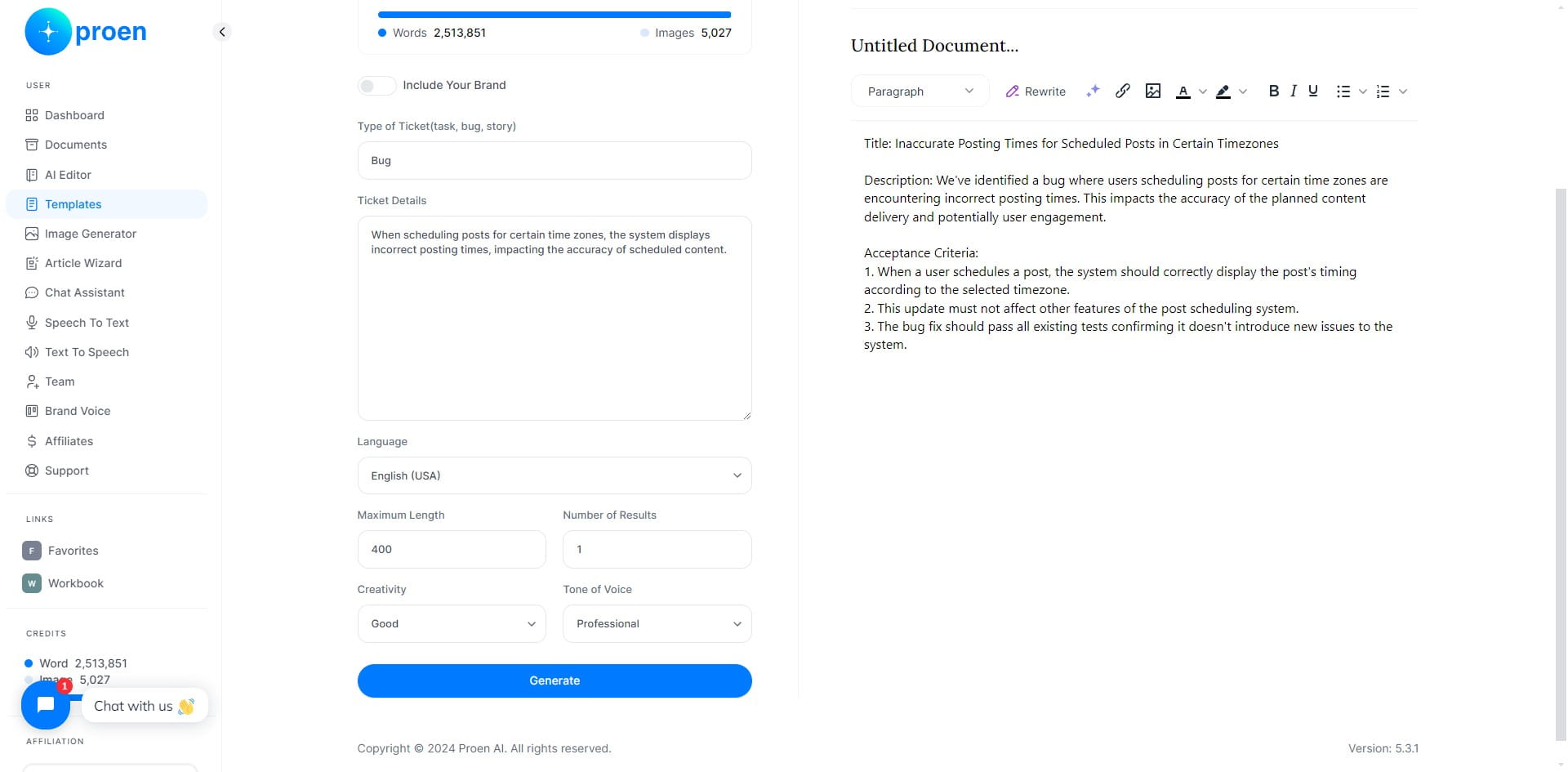Expand the Creativity dropdown set to Good
This screenshot has width=1568, height=772.
[x=452, y=623]
